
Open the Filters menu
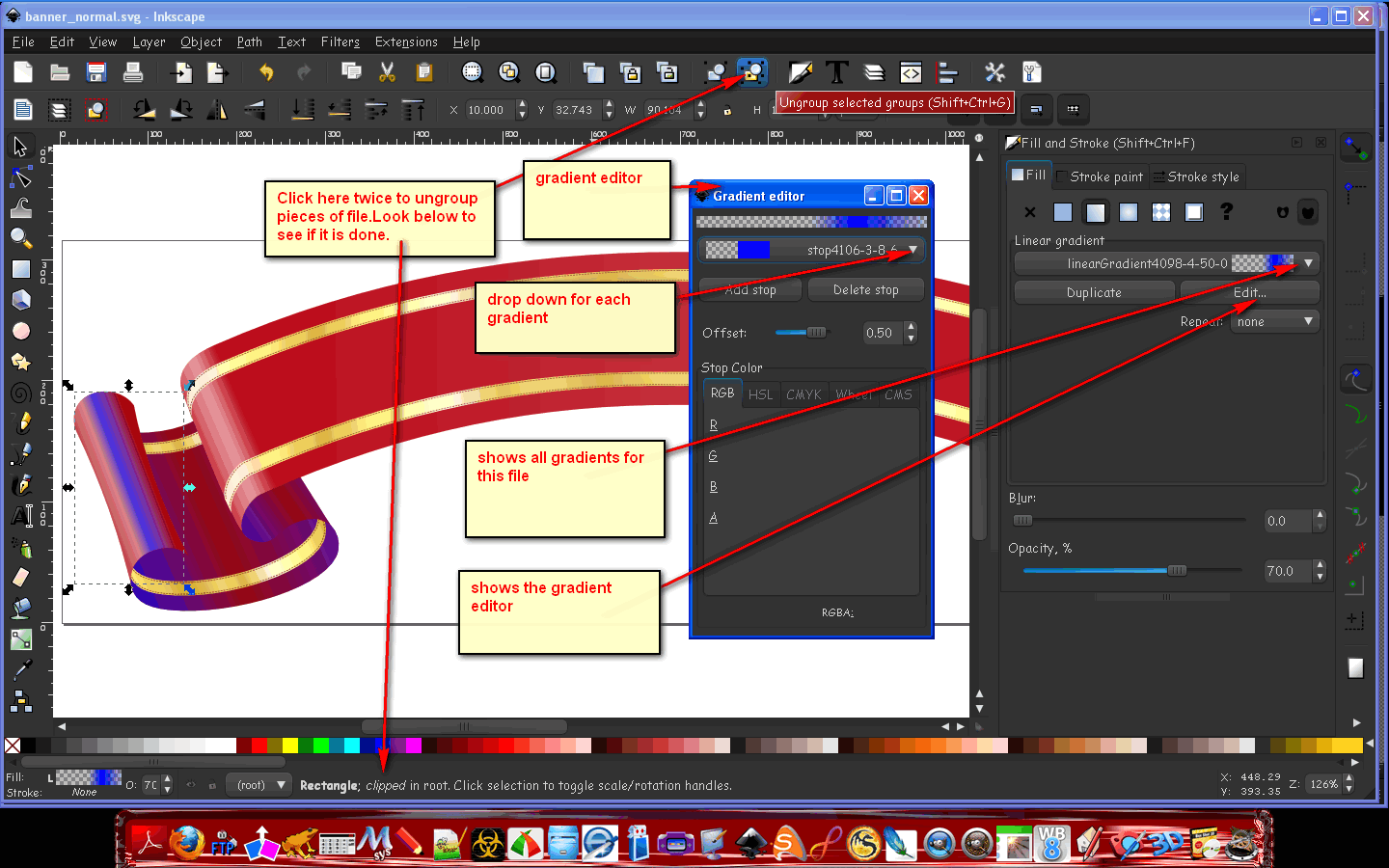(340, 42)
